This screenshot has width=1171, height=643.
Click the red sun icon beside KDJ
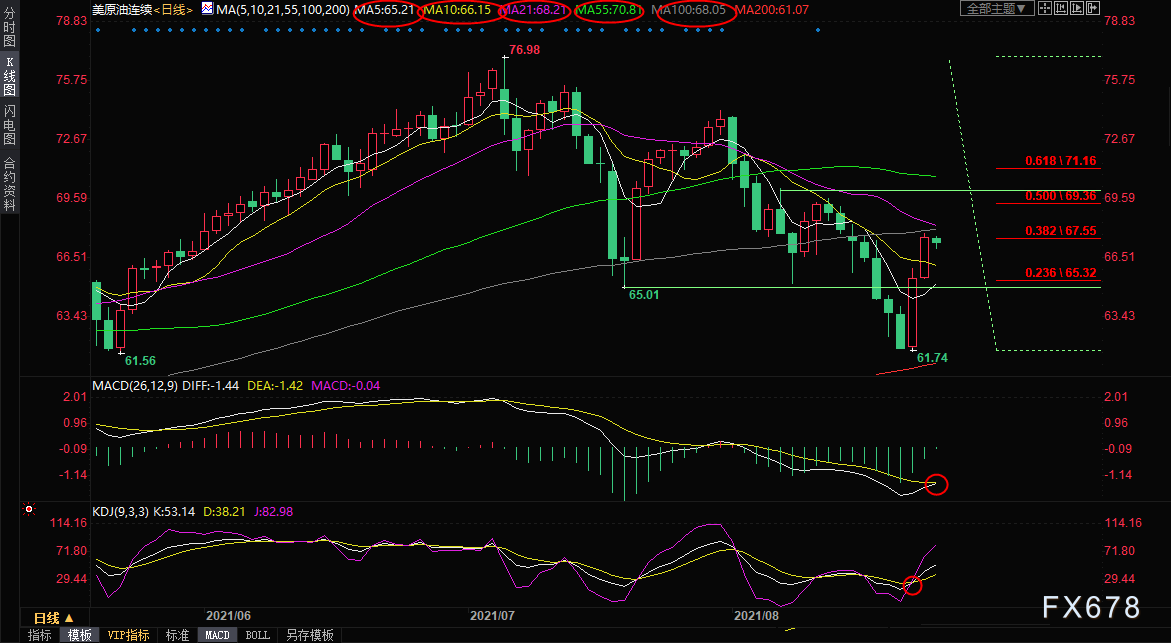[x=29, y=509]
